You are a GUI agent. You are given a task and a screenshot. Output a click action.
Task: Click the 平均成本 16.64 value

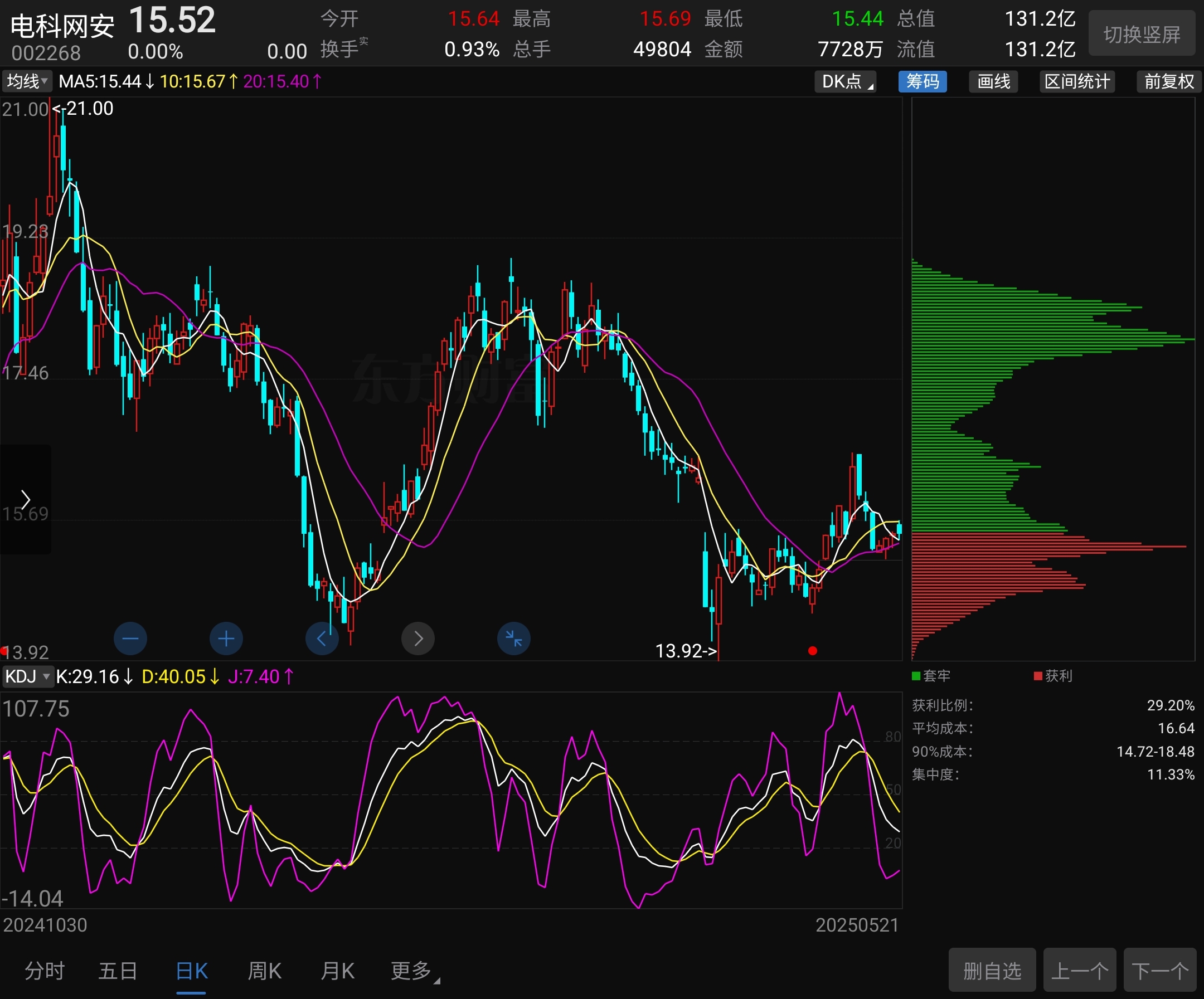(x=1176, y=728)
